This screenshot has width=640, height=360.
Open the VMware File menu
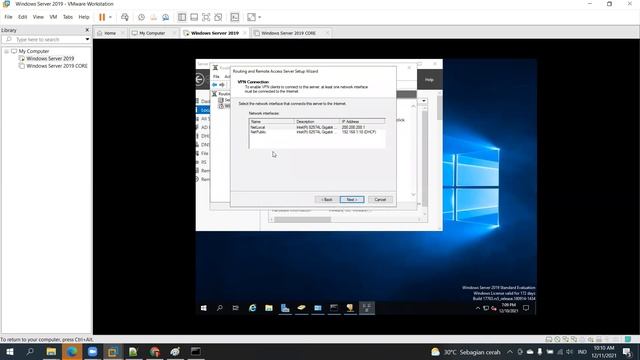(8, 17)
